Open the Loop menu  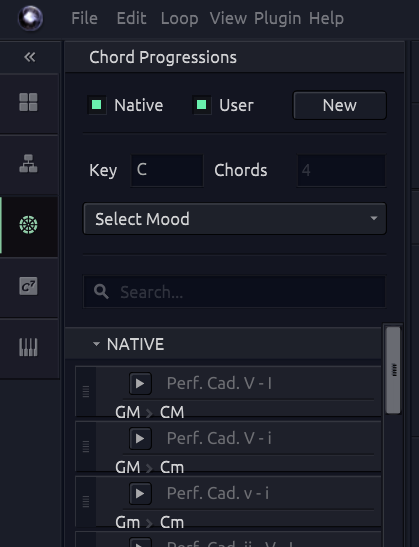pyautogui.click(x=179, y=18)
